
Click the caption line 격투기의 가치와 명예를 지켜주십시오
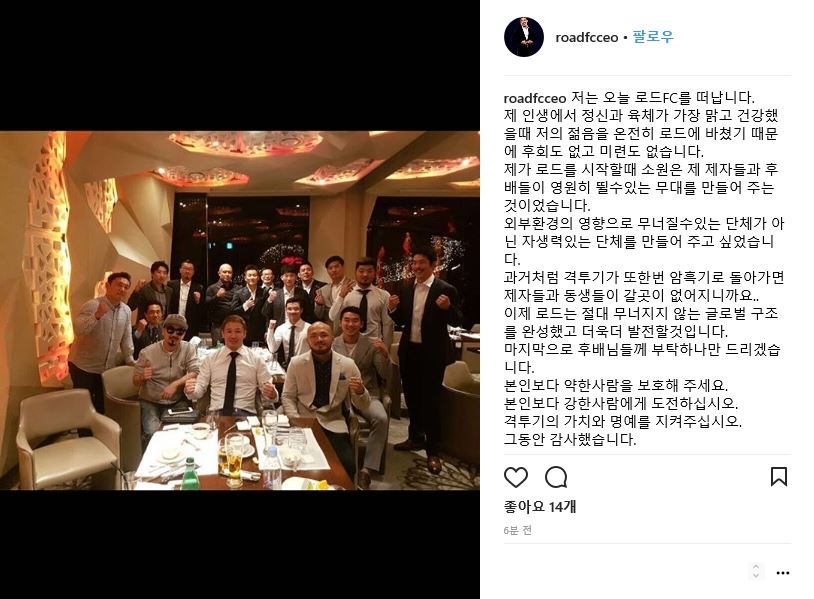pos(622,421)
